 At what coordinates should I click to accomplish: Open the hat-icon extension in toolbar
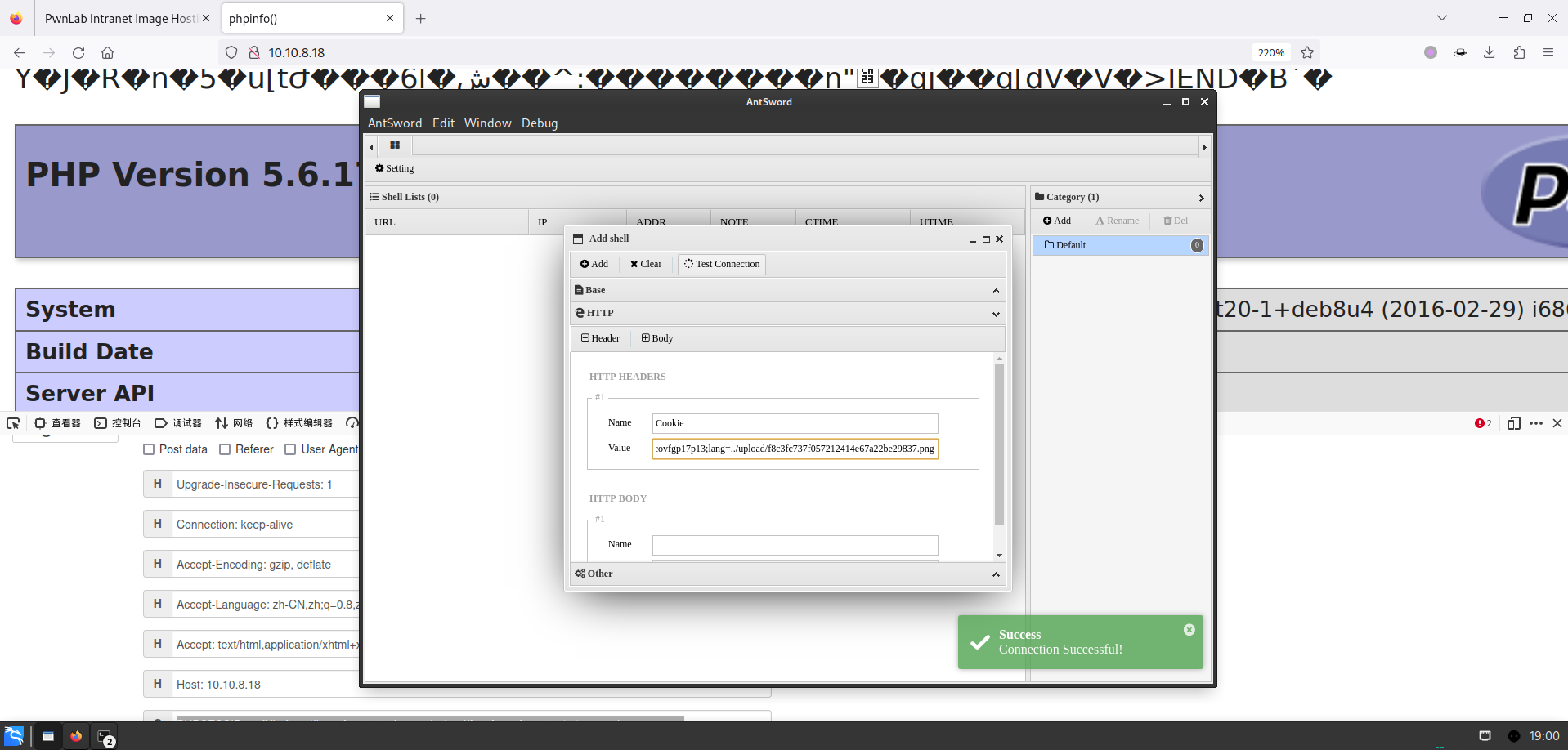coord(1460,52)
